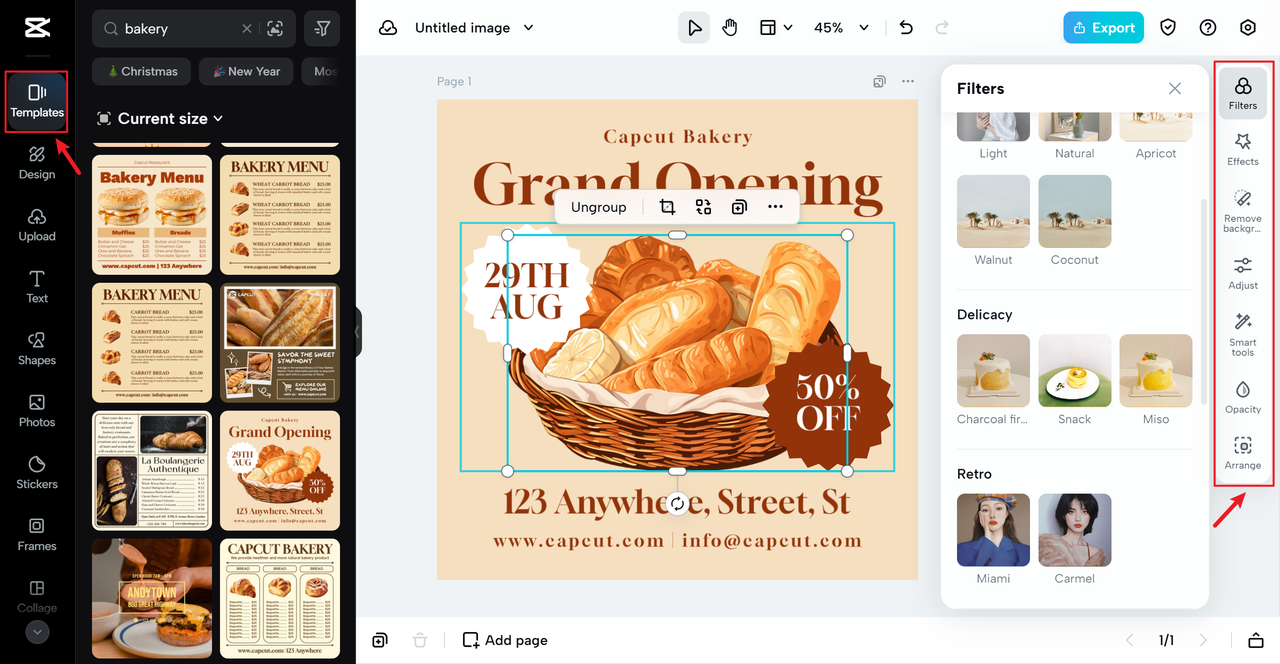Open the Remove background tool
This screenshot has height=664, width=1280.
click(x=1243, y=210)
